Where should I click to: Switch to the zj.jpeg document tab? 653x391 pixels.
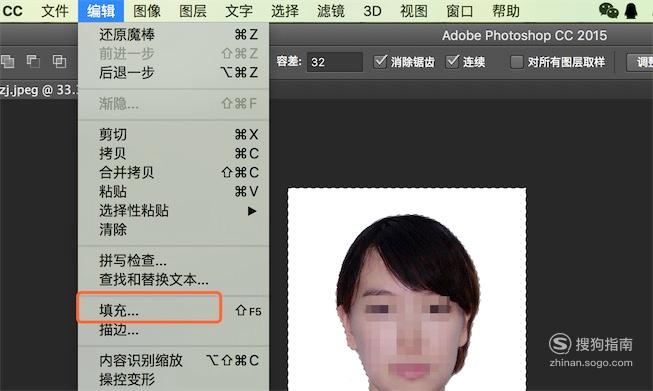pos(39,90)
